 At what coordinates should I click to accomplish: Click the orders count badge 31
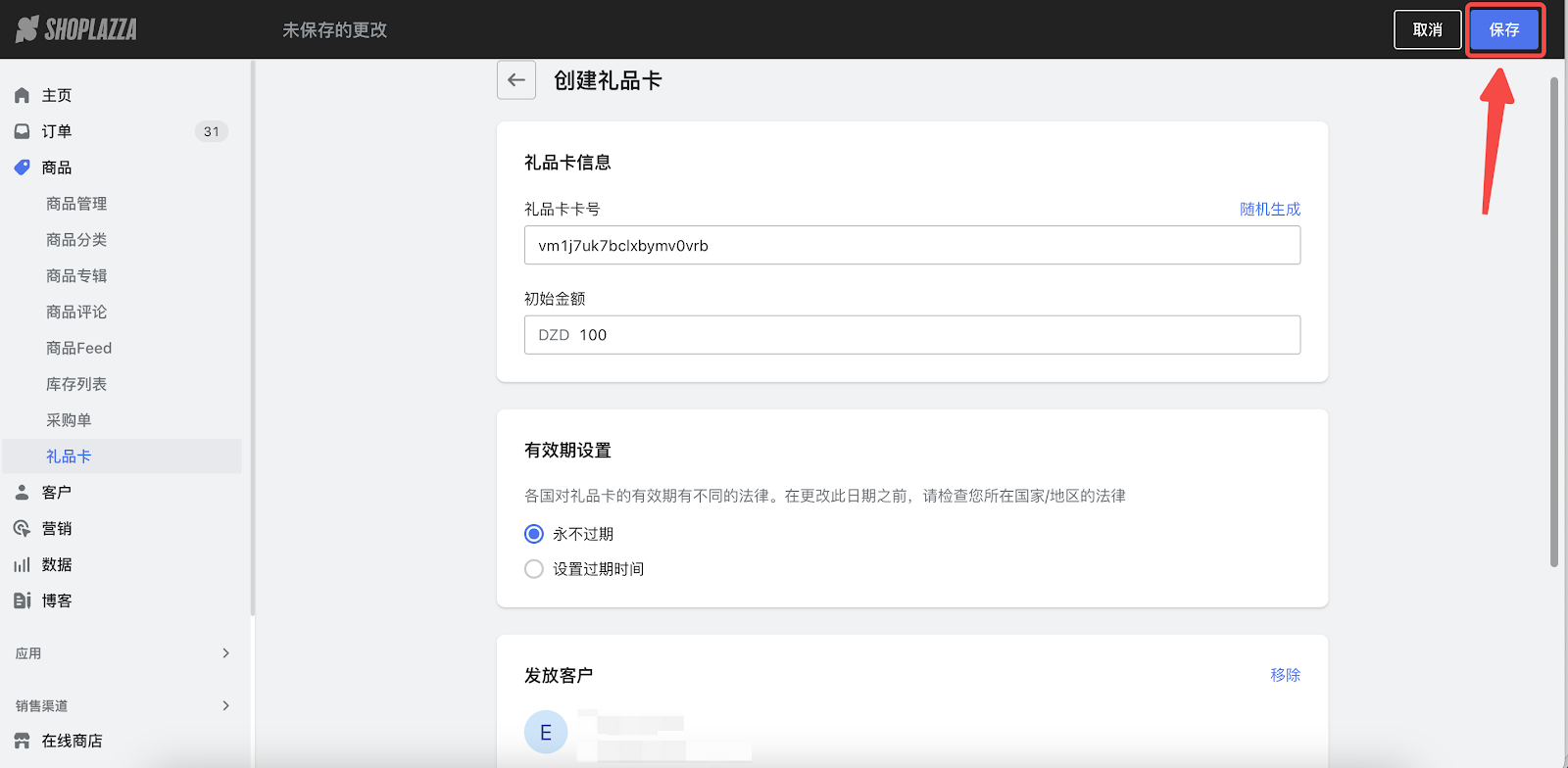pos(212,131)
